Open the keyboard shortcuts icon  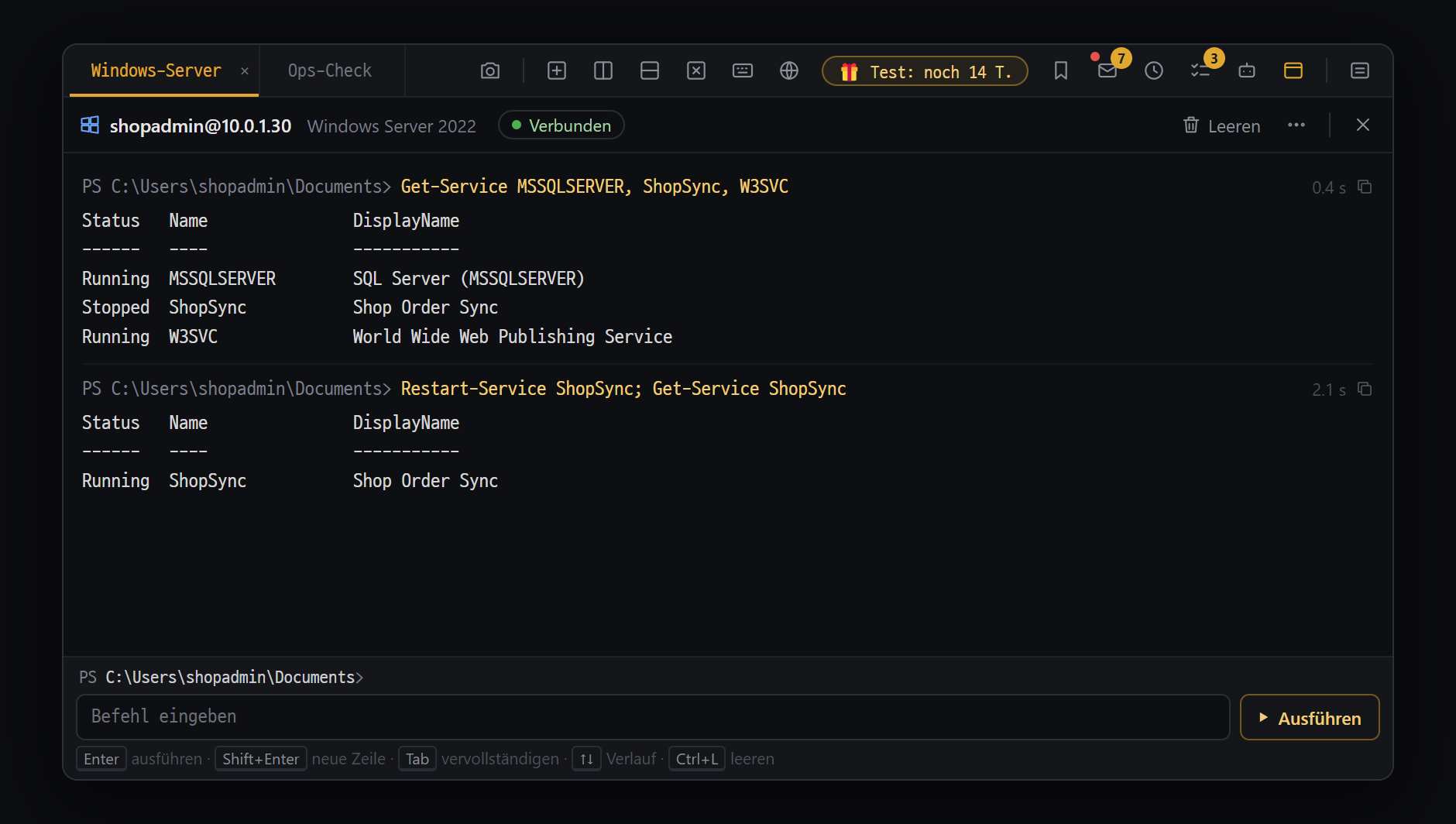click(743, 71)
